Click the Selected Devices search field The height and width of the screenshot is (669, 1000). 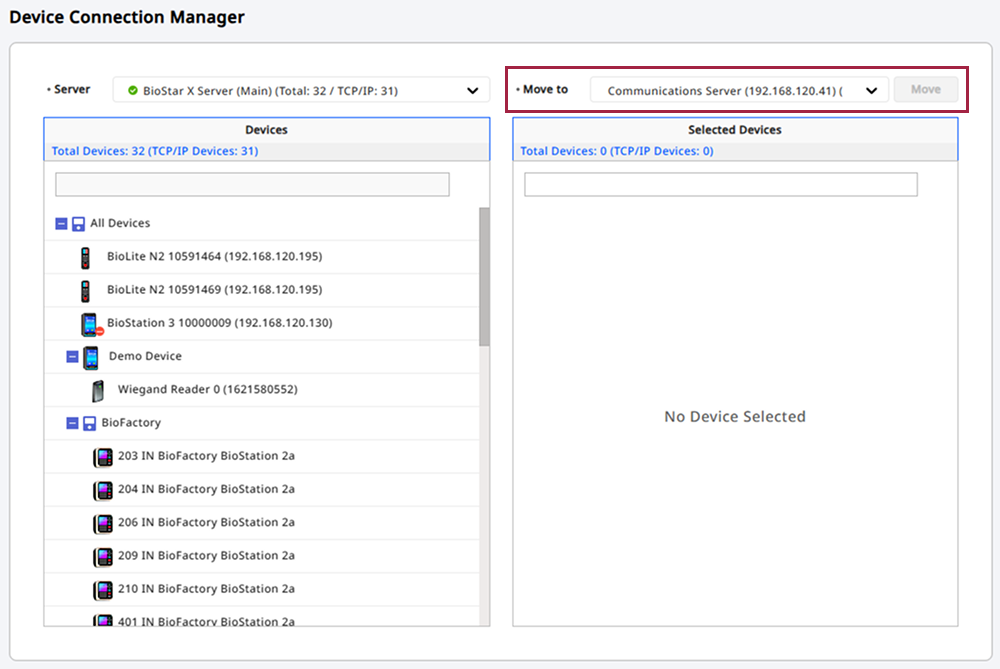(x=720, y=185)
